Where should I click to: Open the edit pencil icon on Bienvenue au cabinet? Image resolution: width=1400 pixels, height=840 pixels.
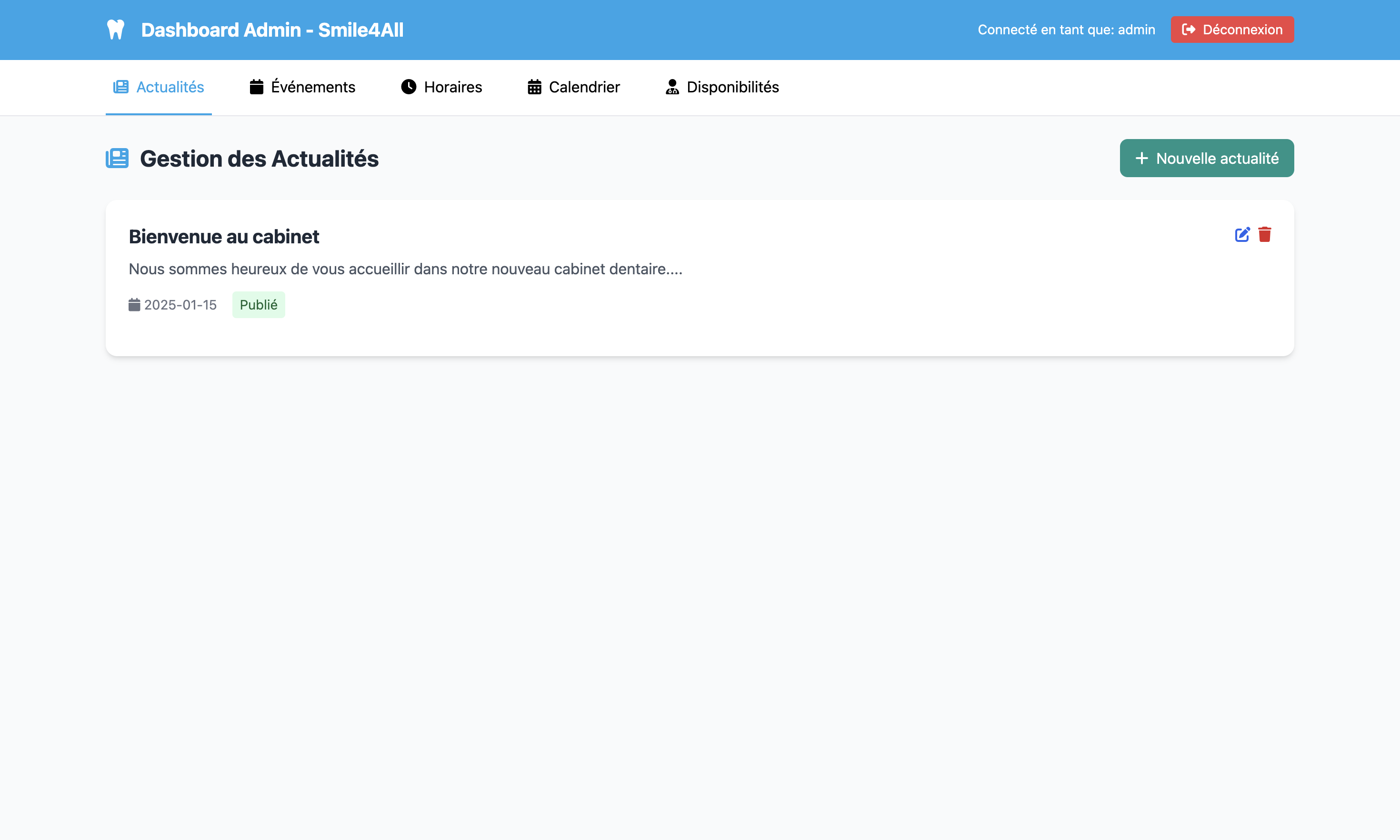[1242, 234]
